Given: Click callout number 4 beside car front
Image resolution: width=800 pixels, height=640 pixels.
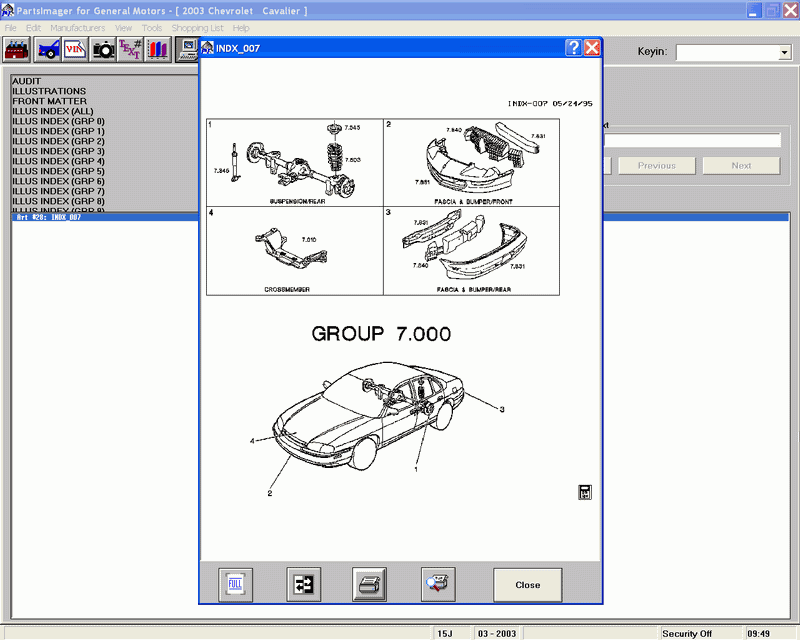Looking at the screenshot, I should click(252, 440).
